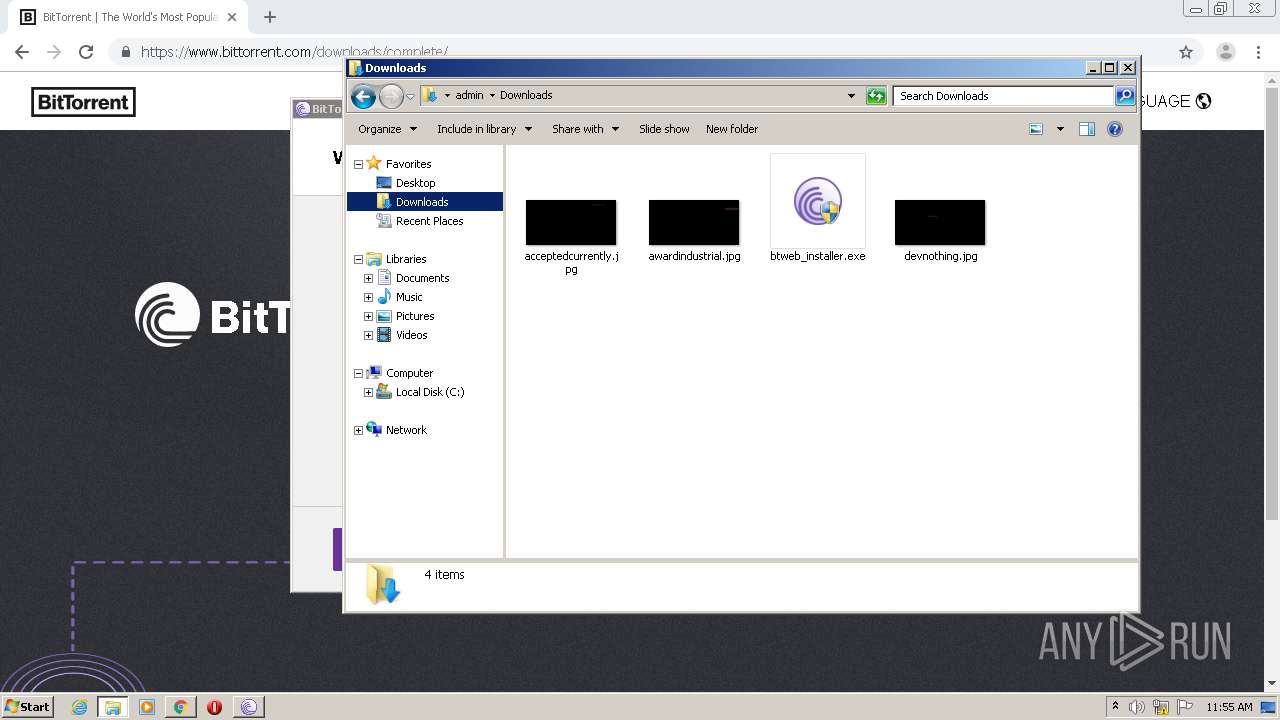Open Opera from taskbar
Screen dimensions: 1280x720
214,707
